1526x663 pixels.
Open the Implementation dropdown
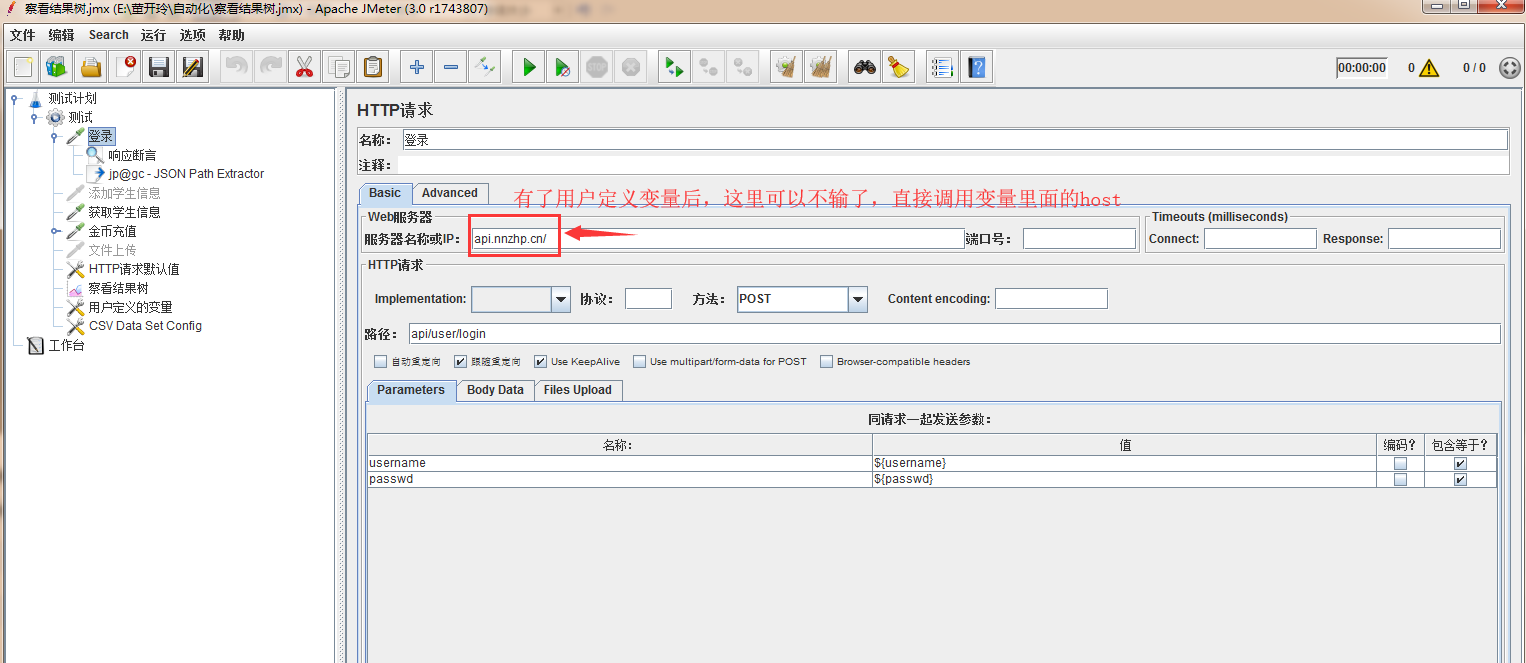[560, 299]
